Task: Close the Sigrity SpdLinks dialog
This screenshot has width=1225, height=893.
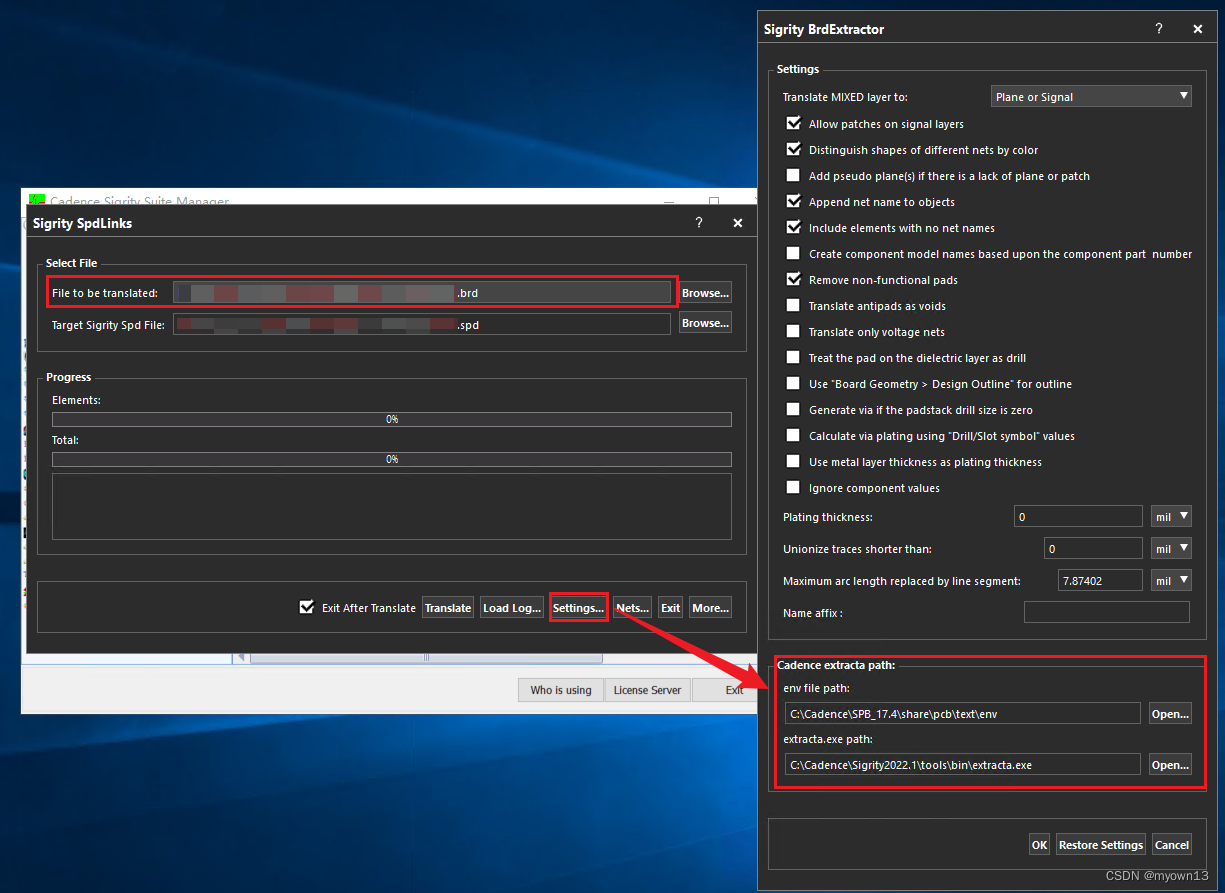Action: click(738, 223)
